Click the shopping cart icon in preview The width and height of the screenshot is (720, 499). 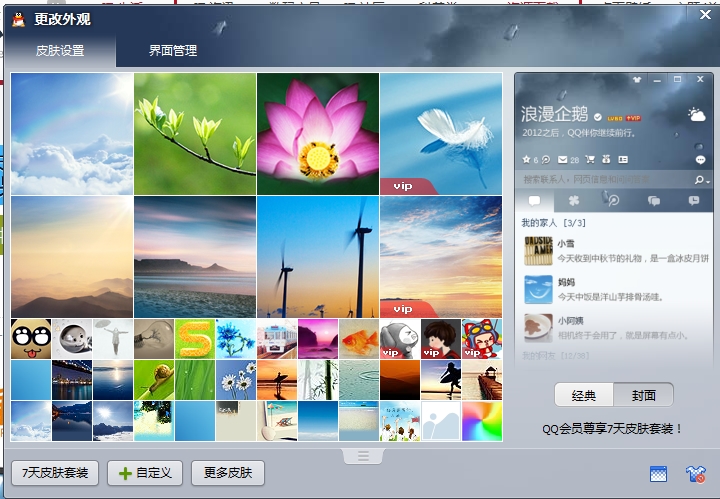pyautogui.click(x=590, y=159)
